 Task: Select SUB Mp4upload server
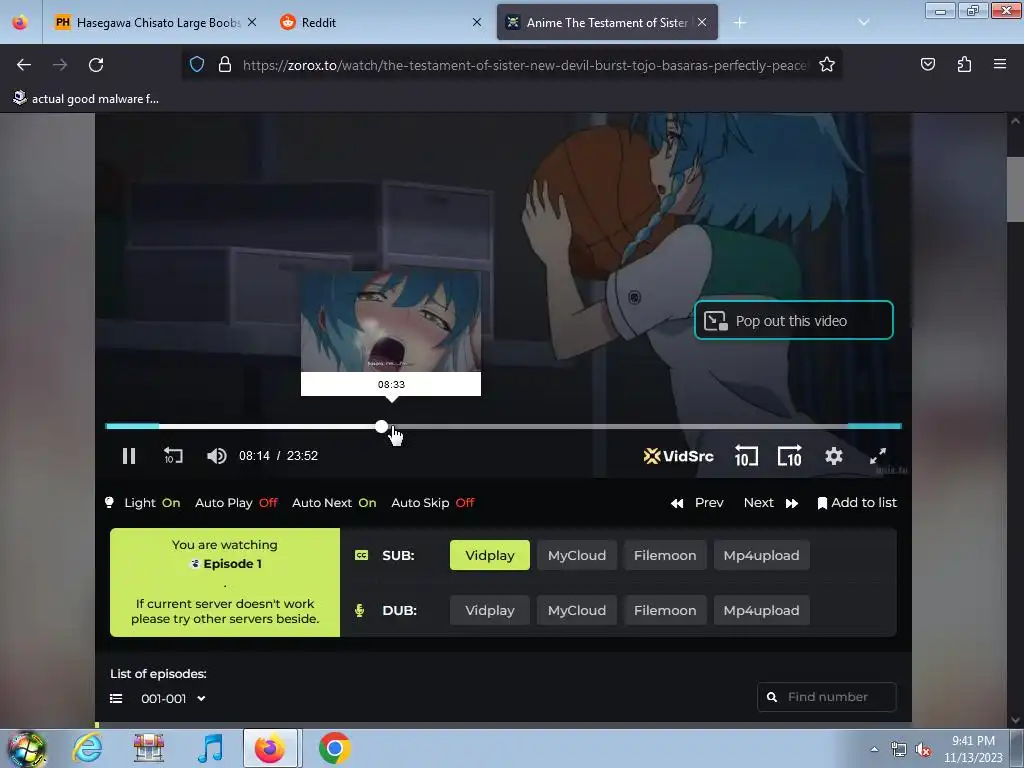761,555
